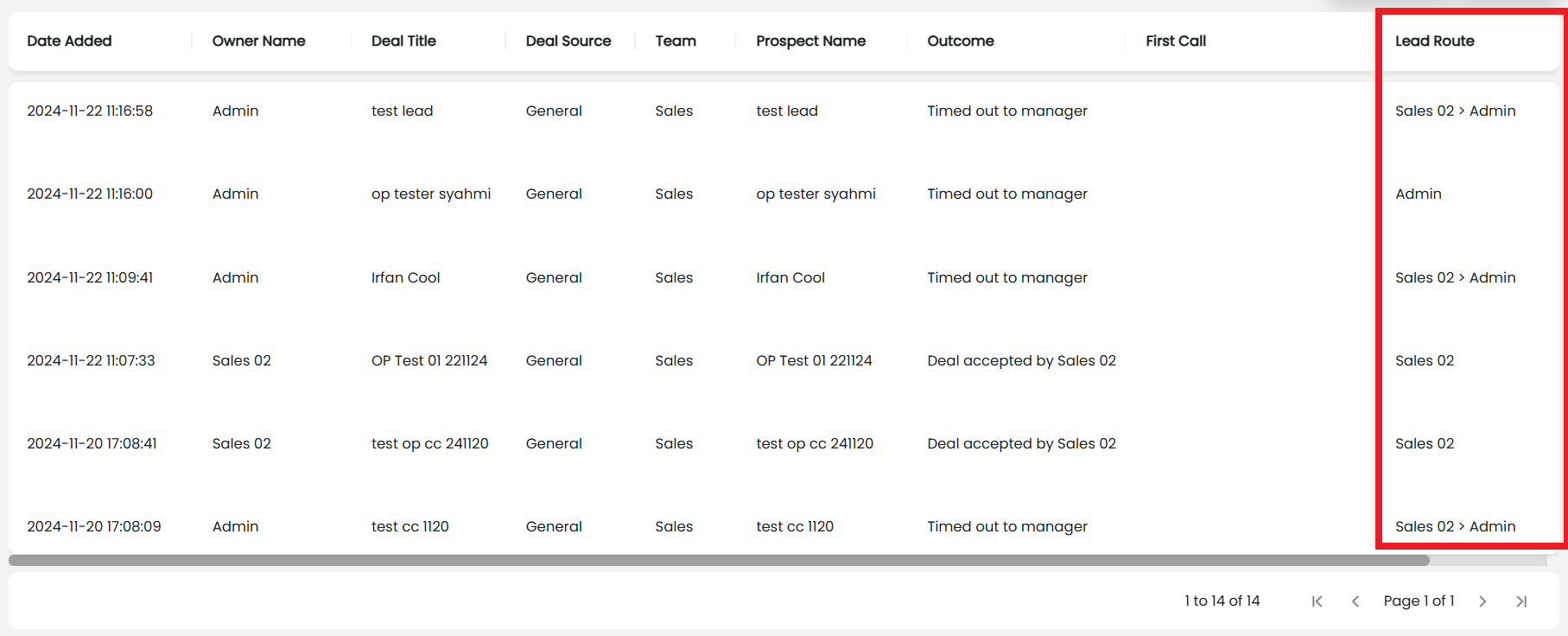Click 'test op cc 241120' deal title
The height and width of the screenshot is (636, 1568).
pyautogui.click(x=429, y=443)
